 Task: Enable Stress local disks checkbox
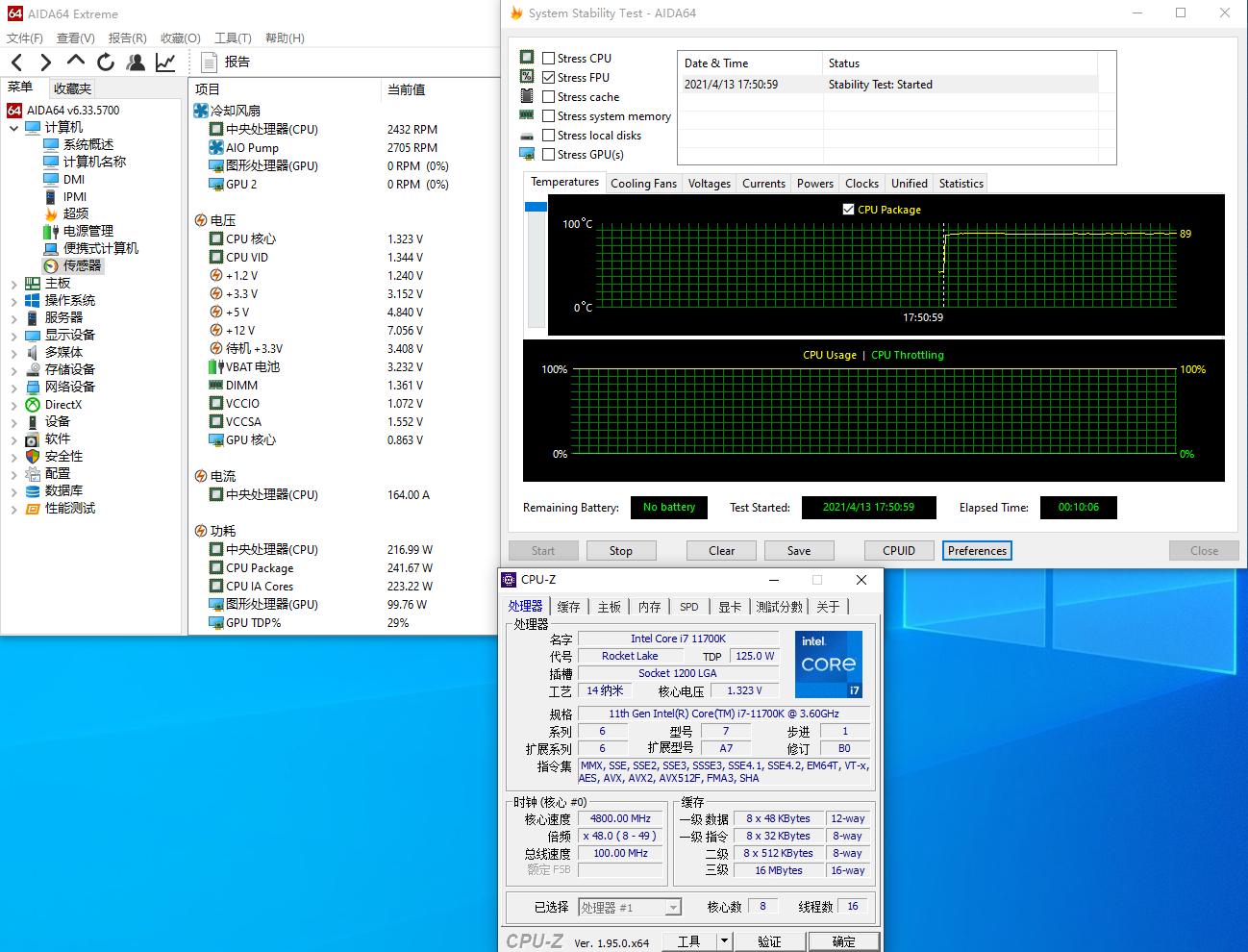click(548, 136)
